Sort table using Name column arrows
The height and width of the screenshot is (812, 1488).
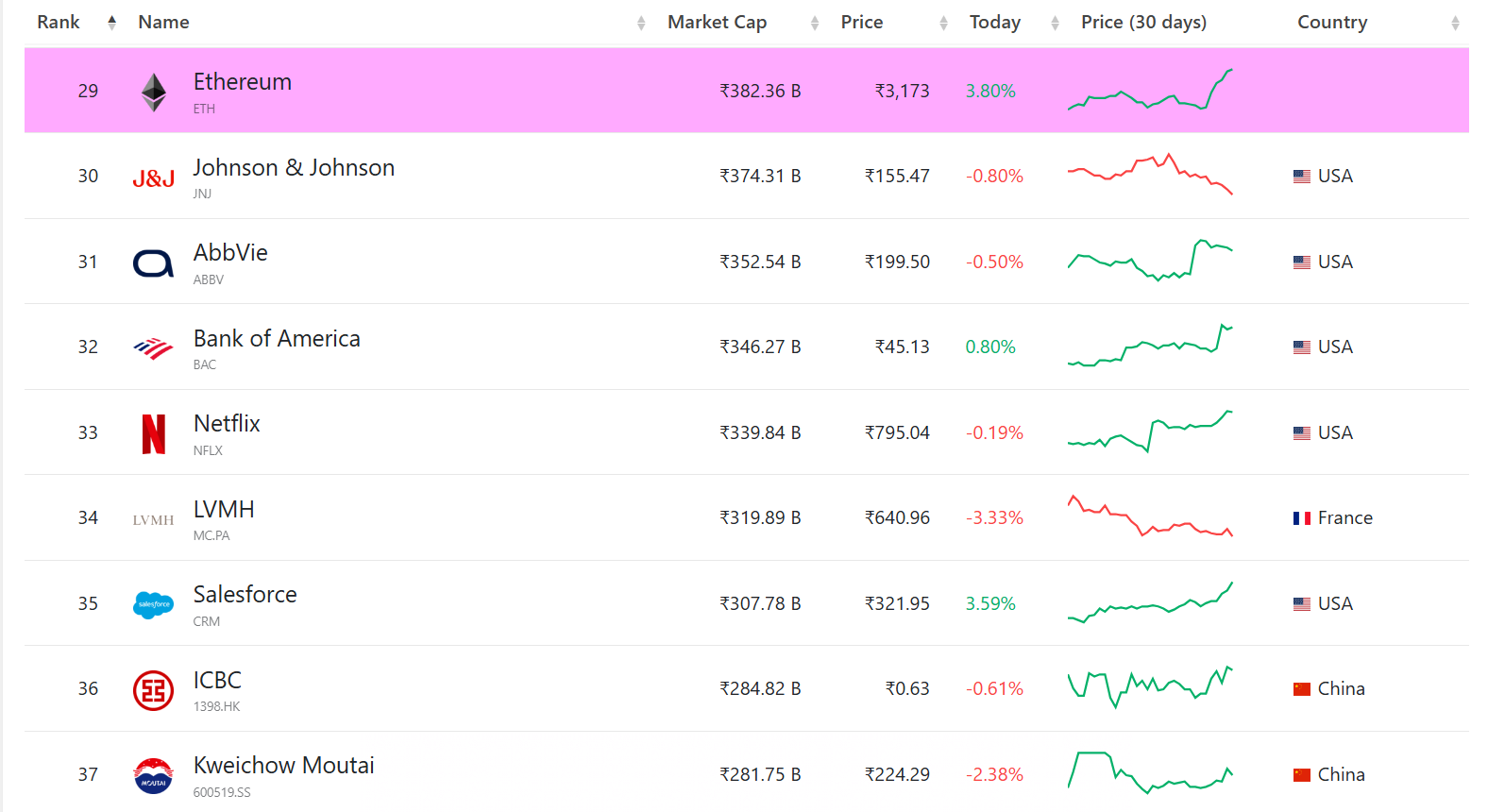click(x=641, y=23)
